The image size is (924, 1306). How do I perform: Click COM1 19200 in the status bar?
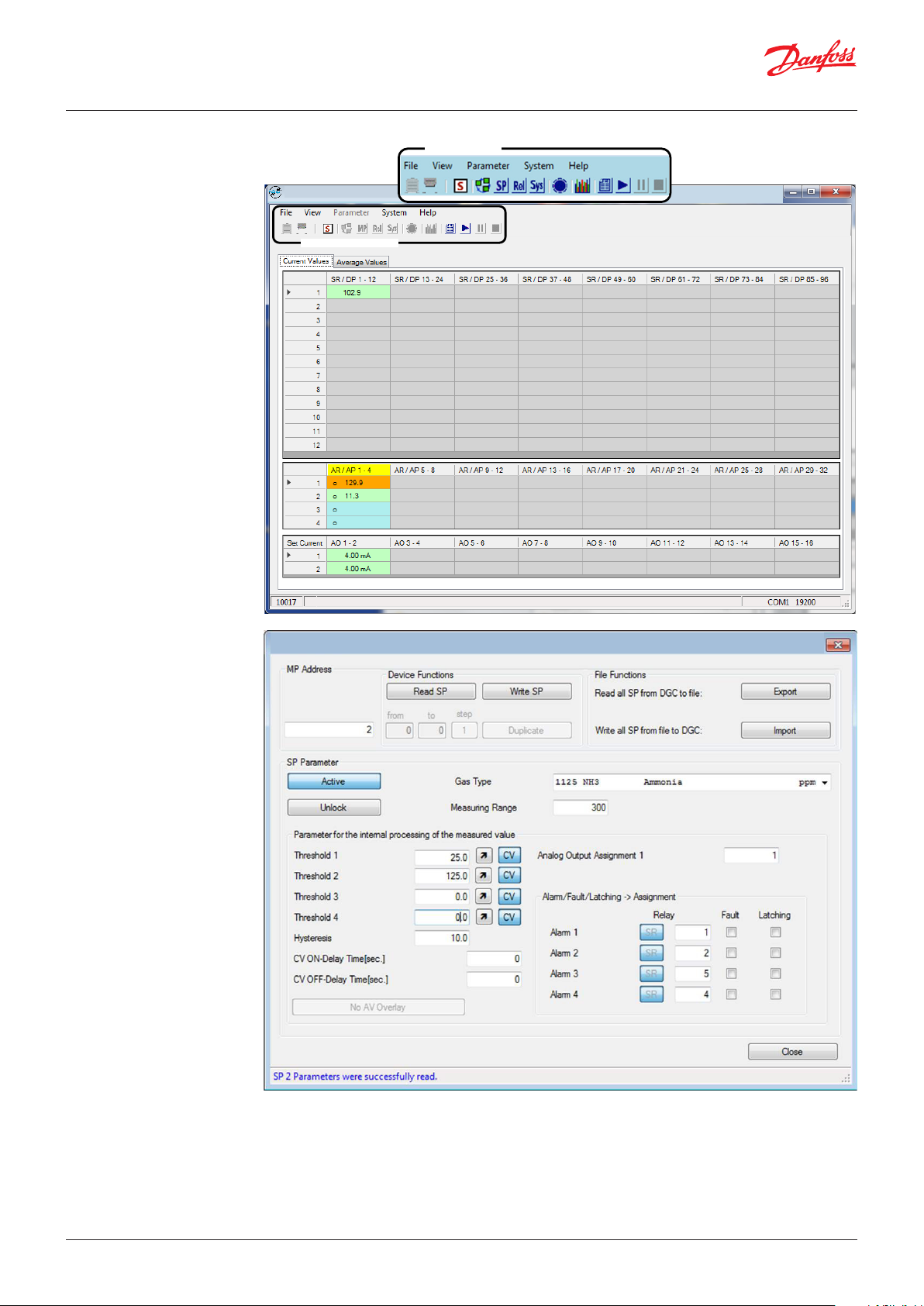tap(791, 602)
